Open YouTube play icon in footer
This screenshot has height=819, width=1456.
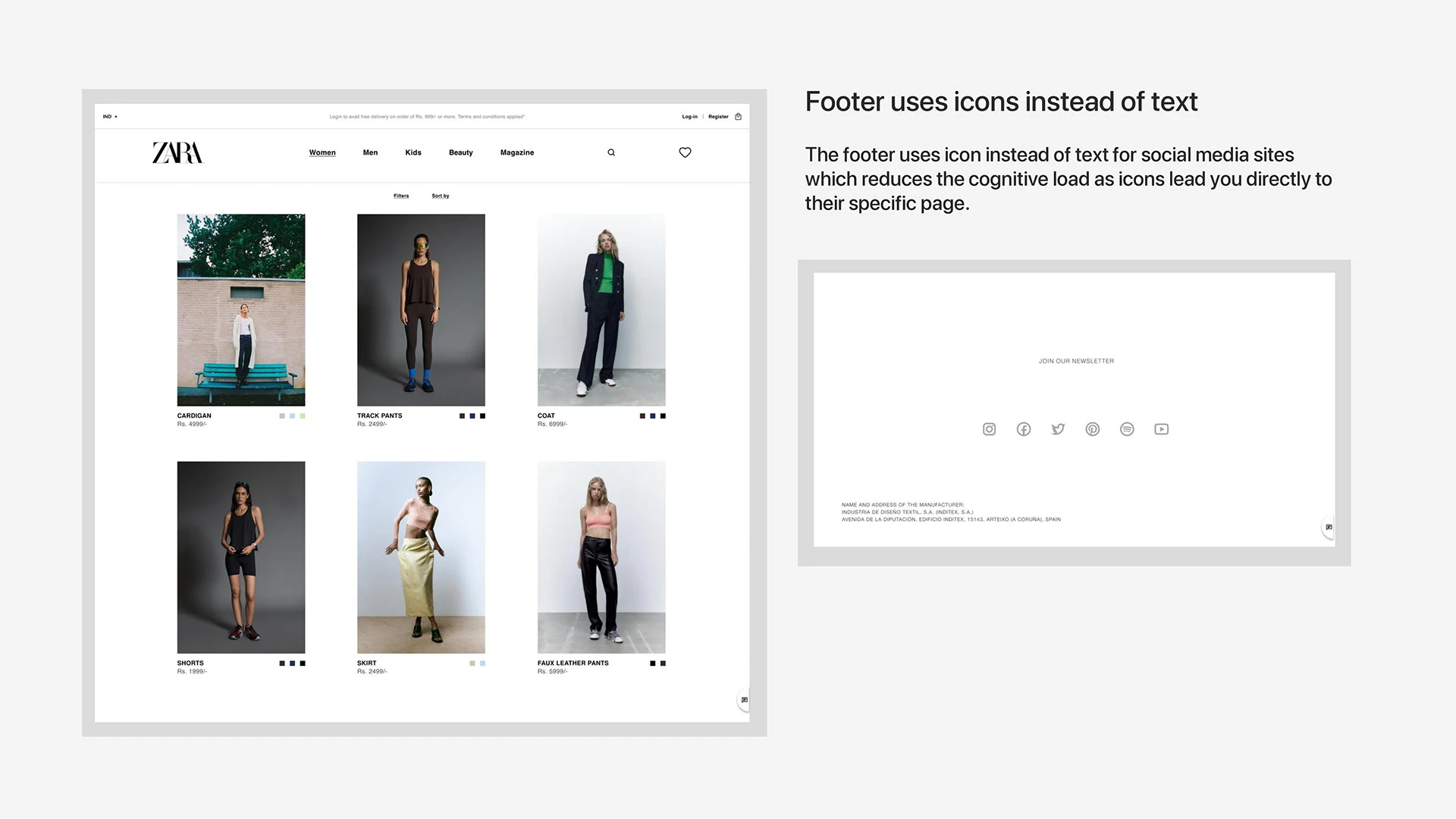tap(1162, 429)
